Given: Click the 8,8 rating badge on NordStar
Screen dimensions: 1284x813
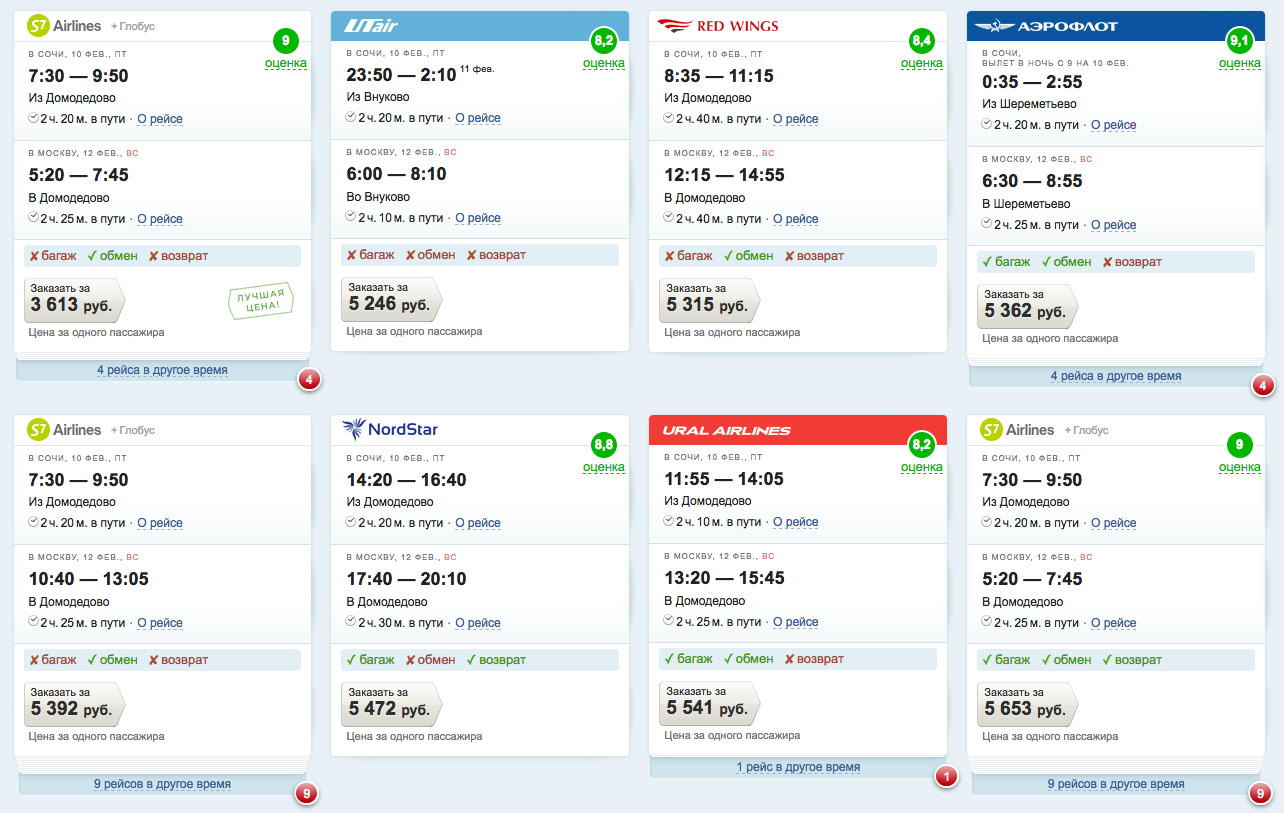Looking at the screenshot, I should (x=604, y=446).
